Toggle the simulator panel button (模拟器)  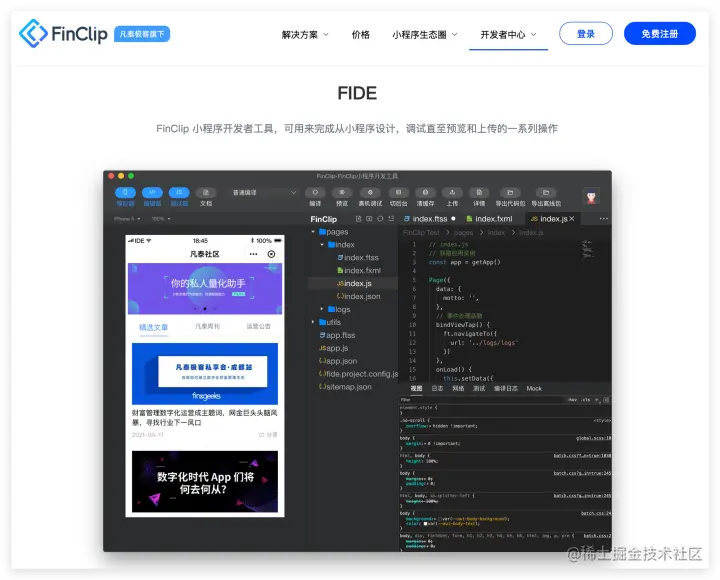tap(125, 192)
